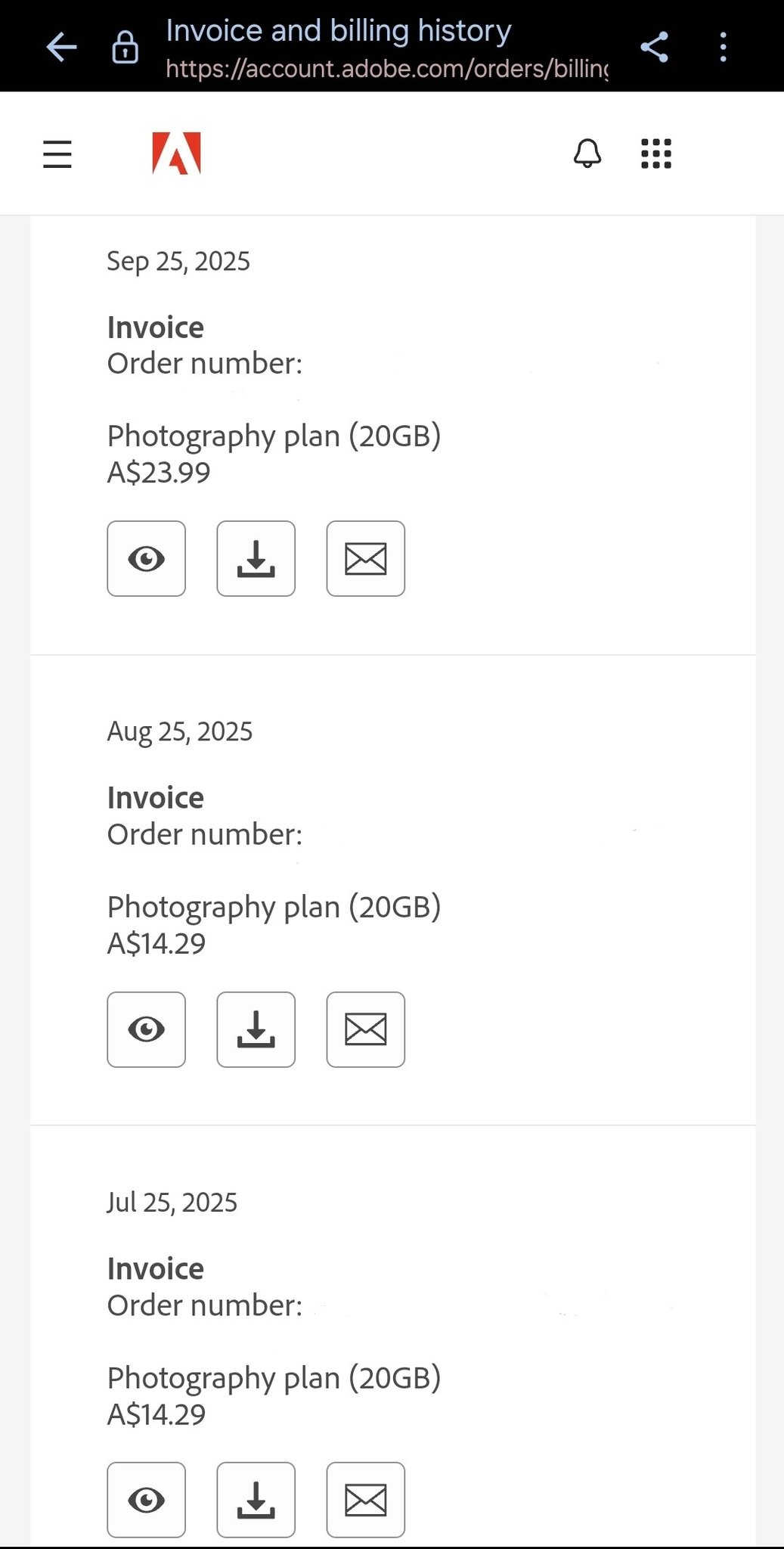
Task: Click the account.adobe.com URL text
Action: coord(387,69)
